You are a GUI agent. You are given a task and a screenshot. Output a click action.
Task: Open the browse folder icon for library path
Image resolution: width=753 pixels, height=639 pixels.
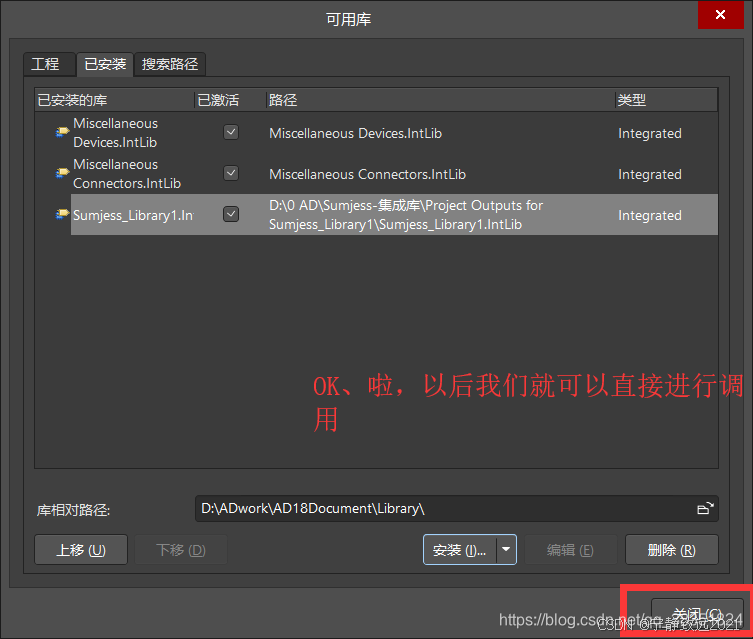[705, 508]
